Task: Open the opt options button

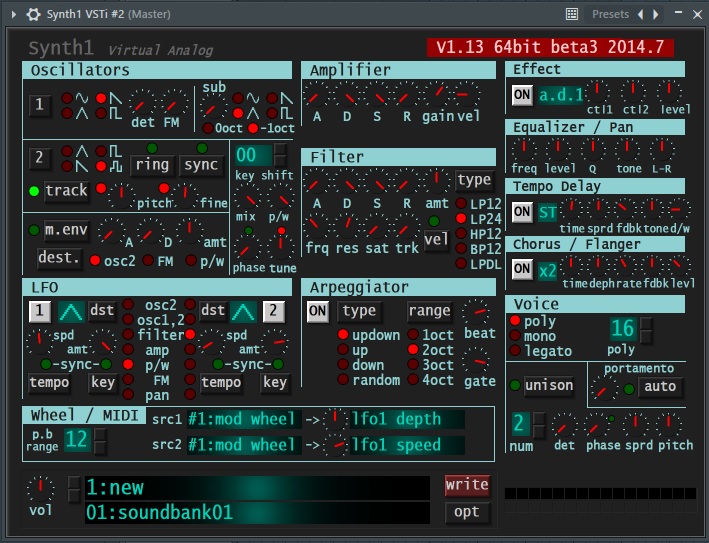Action: (467, 512)
